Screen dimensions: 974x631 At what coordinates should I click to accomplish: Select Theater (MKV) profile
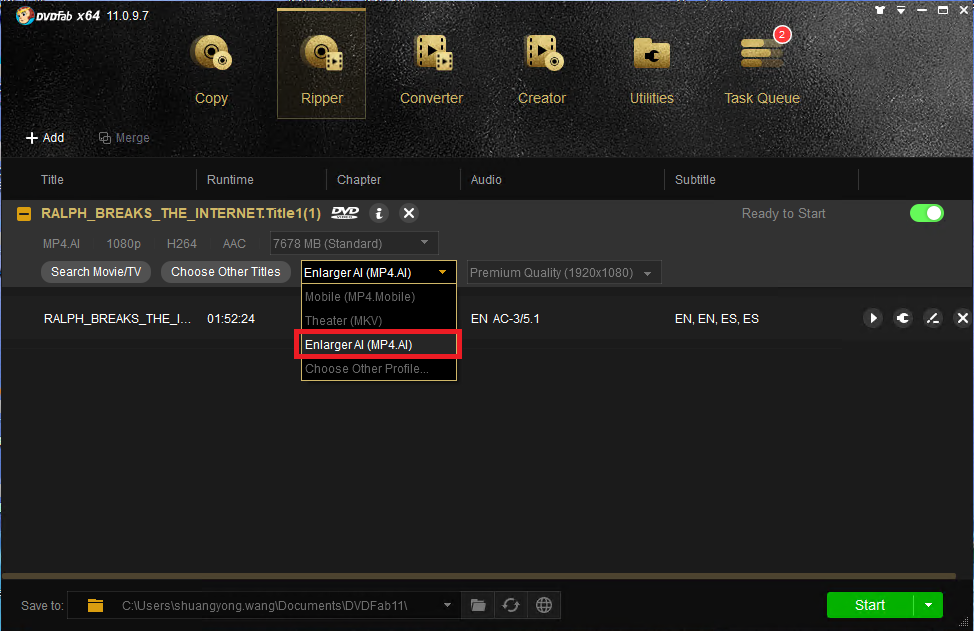(x=379, y=320)
